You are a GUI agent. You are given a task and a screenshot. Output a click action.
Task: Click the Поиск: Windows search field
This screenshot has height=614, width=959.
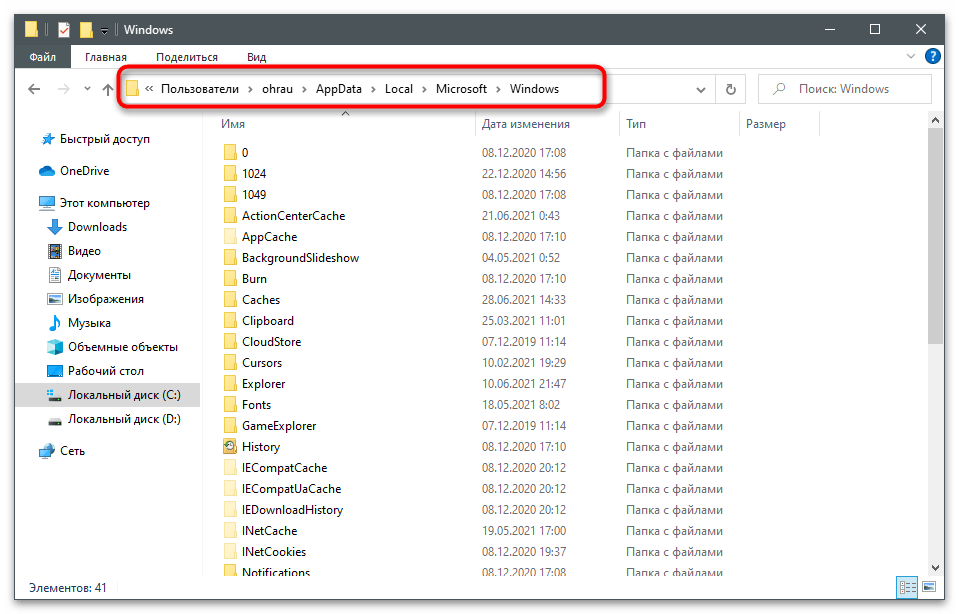point(845,89)
